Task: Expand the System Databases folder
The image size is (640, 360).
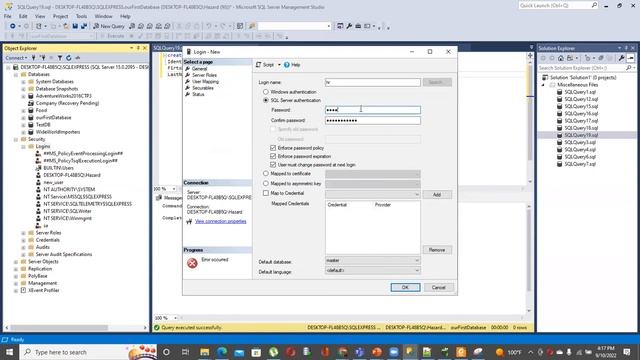Action: (x=23, y=82)
